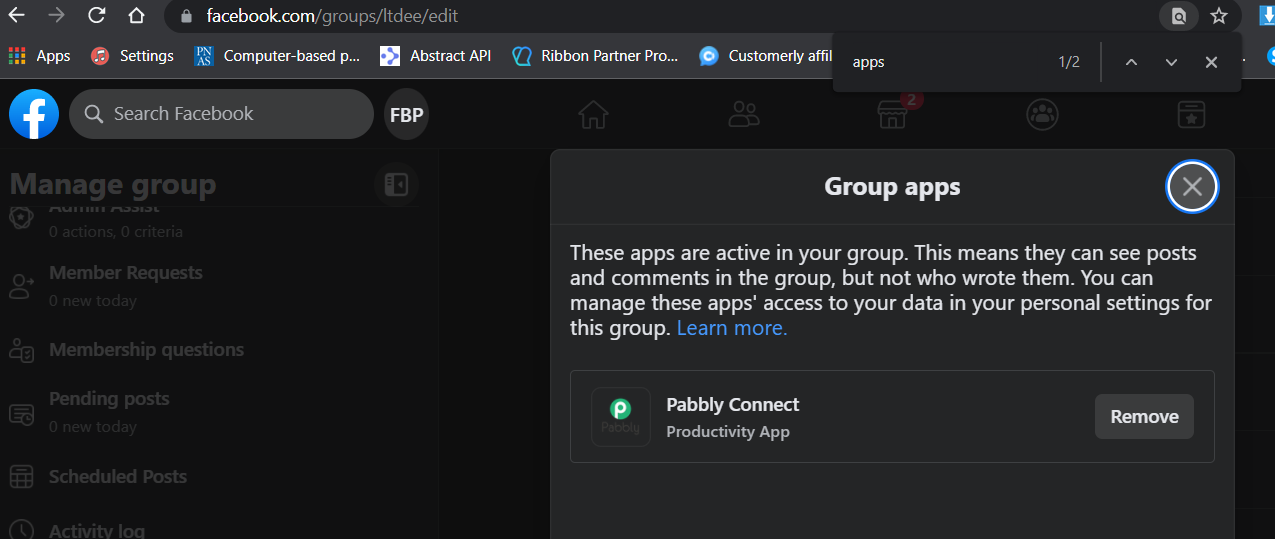Click the Facebook logo
The height and width of the screenshot is (539, 1275).
(34, 114)
